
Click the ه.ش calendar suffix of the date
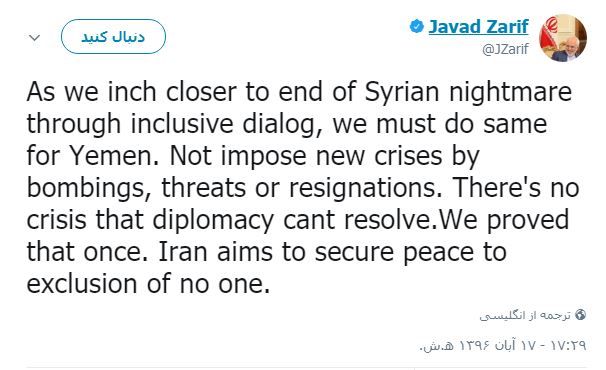click(x=436, y=345)
